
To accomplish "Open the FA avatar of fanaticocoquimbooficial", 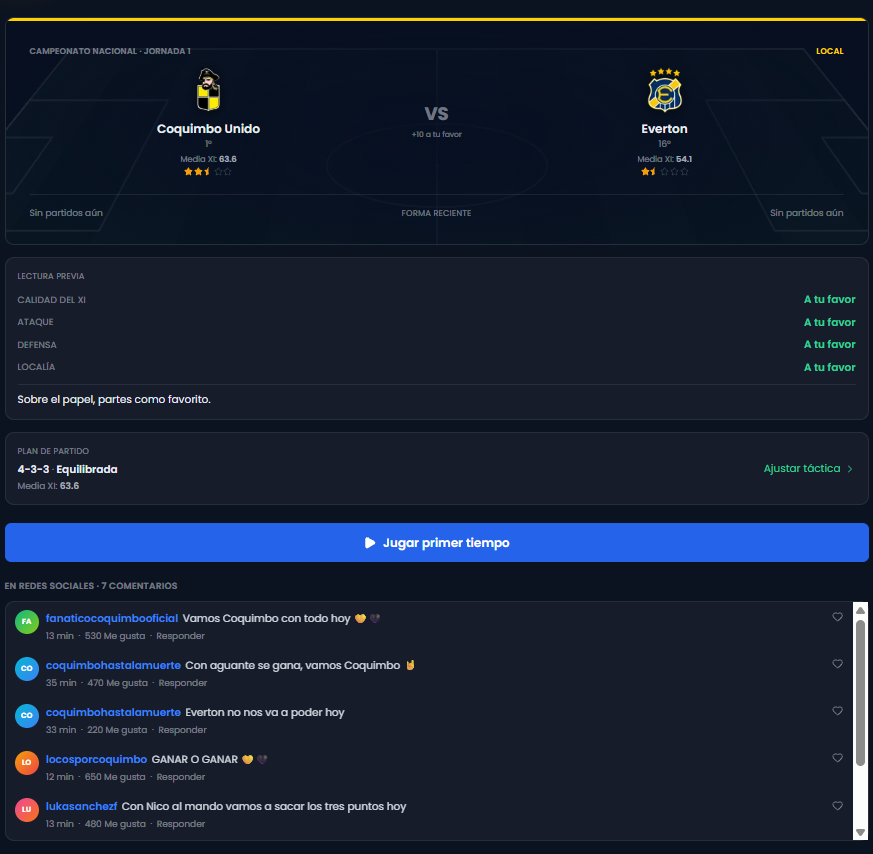I will coord(27,621).
